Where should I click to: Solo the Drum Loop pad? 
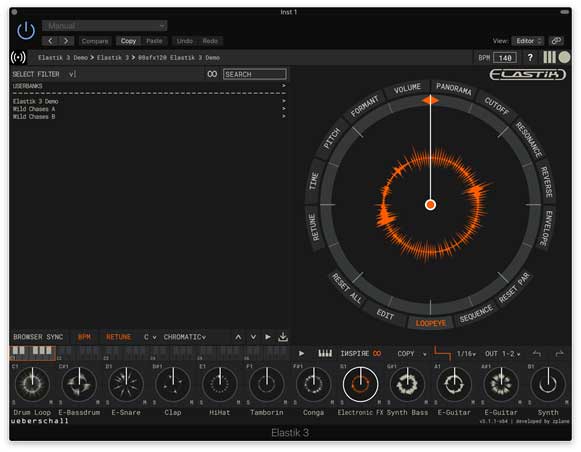click(x=14, y=402)
